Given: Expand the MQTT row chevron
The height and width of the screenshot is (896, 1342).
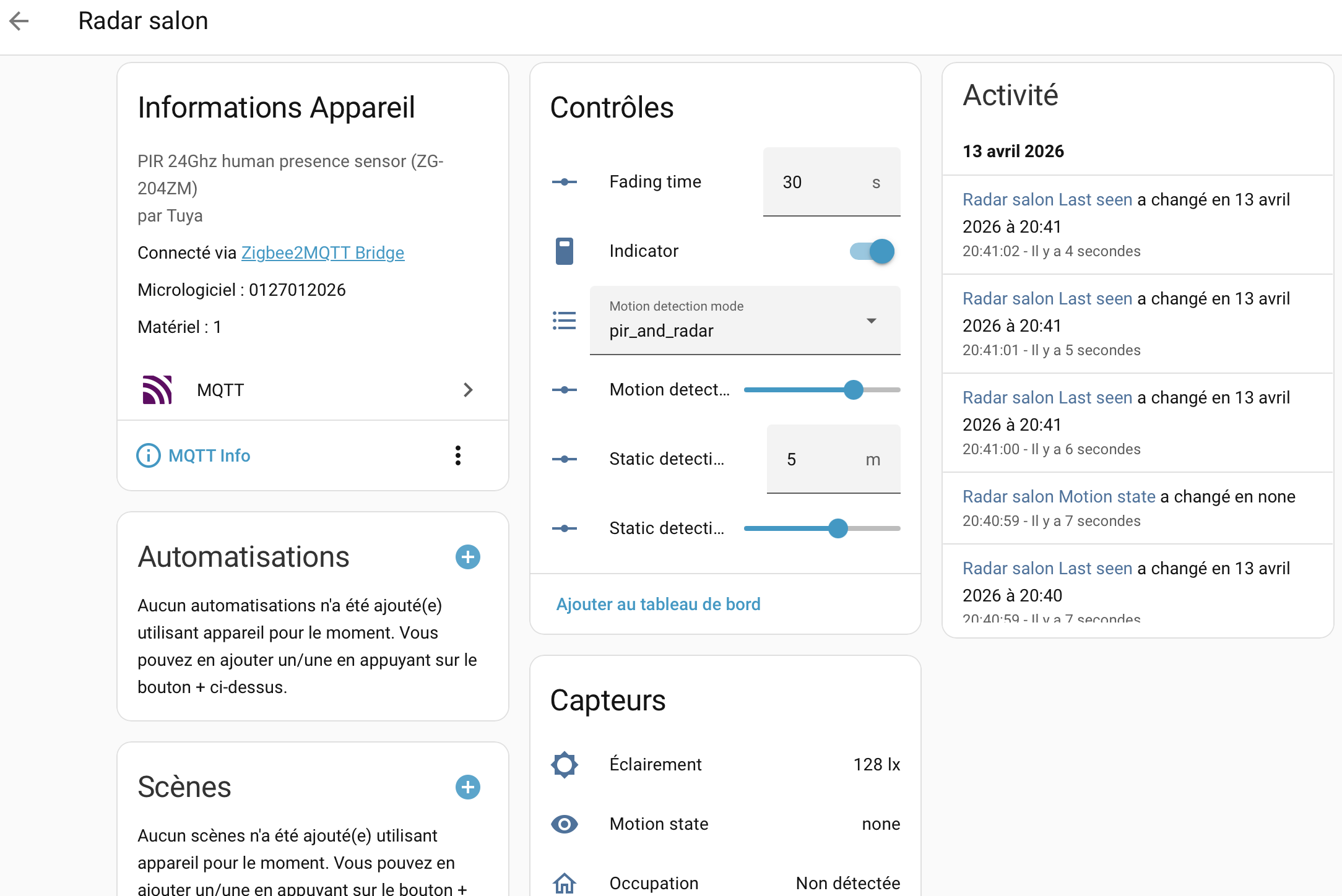Looking at the screenshot, I should (468, 390).
